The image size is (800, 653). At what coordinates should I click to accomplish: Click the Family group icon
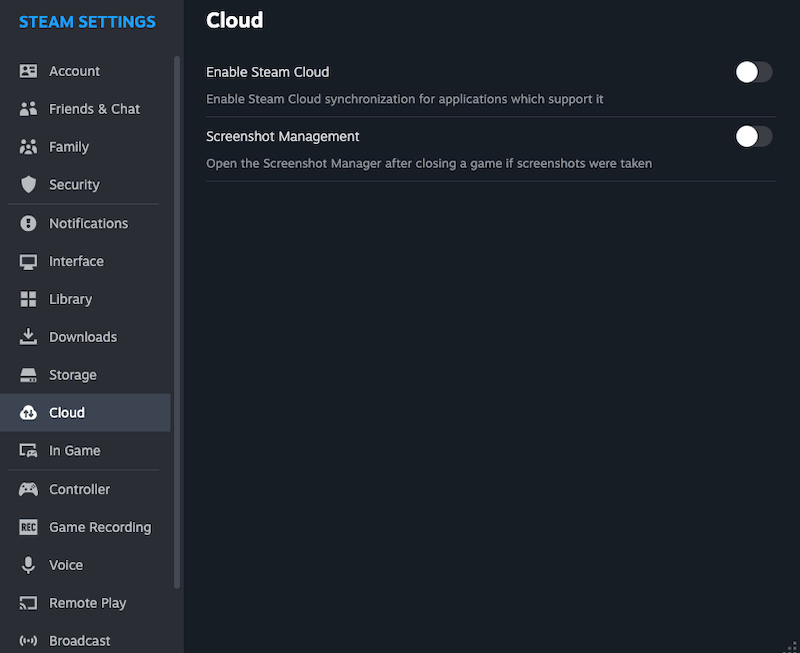[28, 147]
